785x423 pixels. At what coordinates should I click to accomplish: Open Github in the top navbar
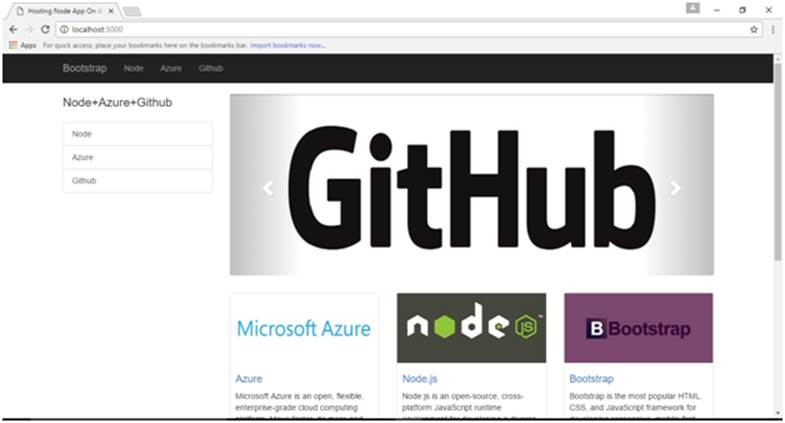(211, 68)
